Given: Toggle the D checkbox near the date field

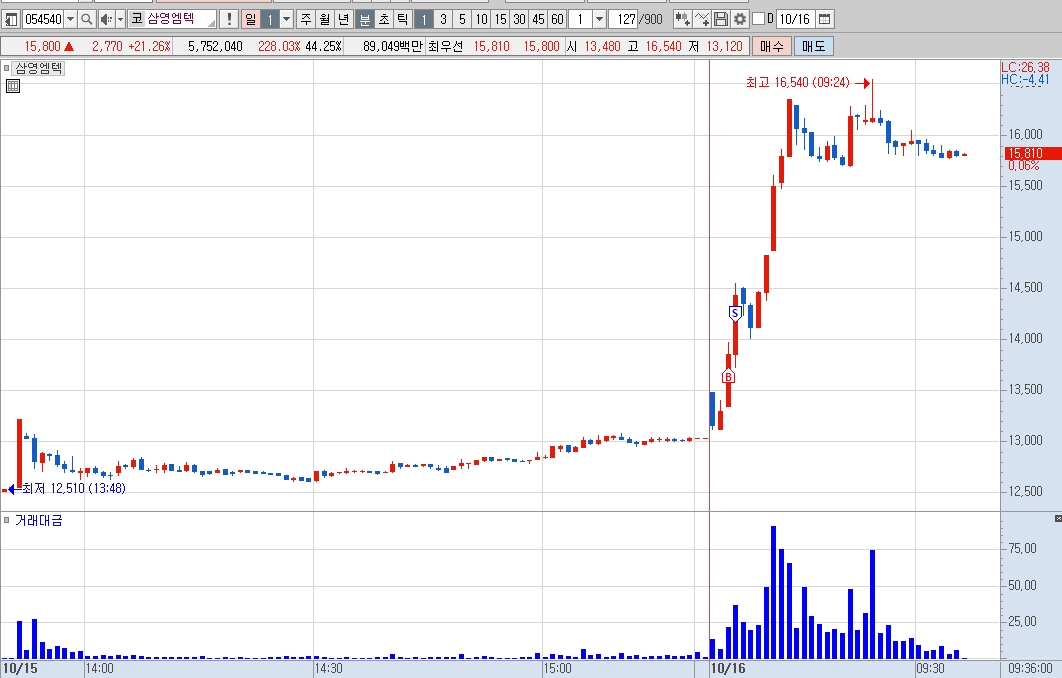Looking at the screenshot, I should coord(759,19).
